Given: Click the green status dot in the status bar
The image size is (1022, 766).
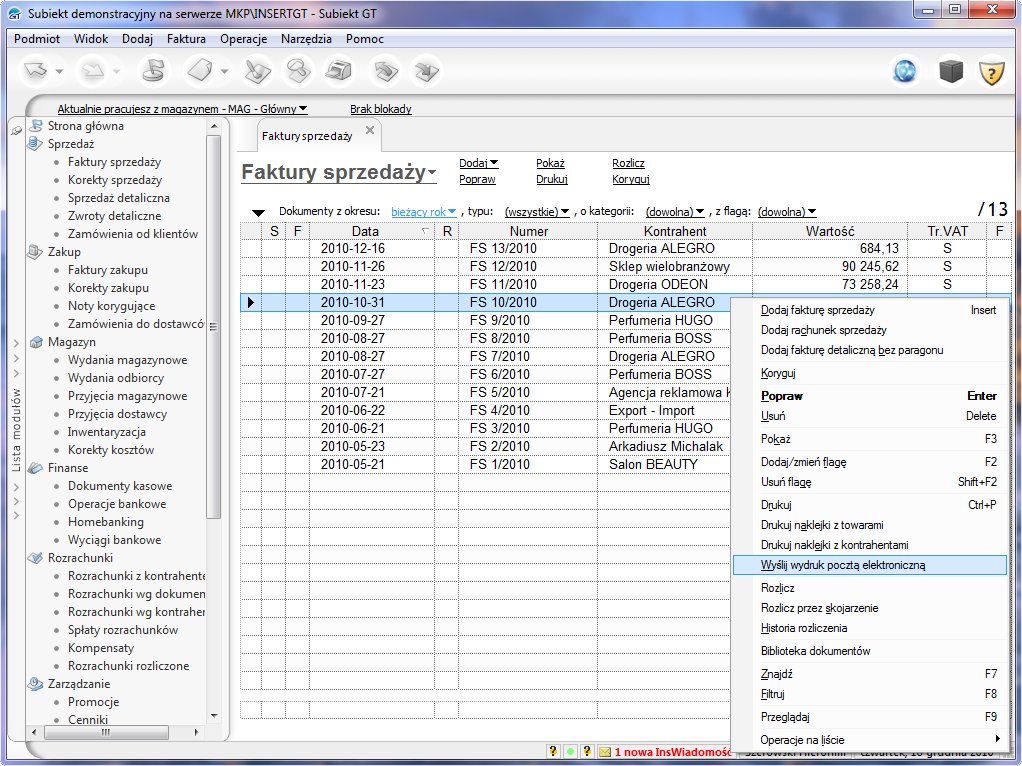Looking at the screenshot, I should 570,751.
